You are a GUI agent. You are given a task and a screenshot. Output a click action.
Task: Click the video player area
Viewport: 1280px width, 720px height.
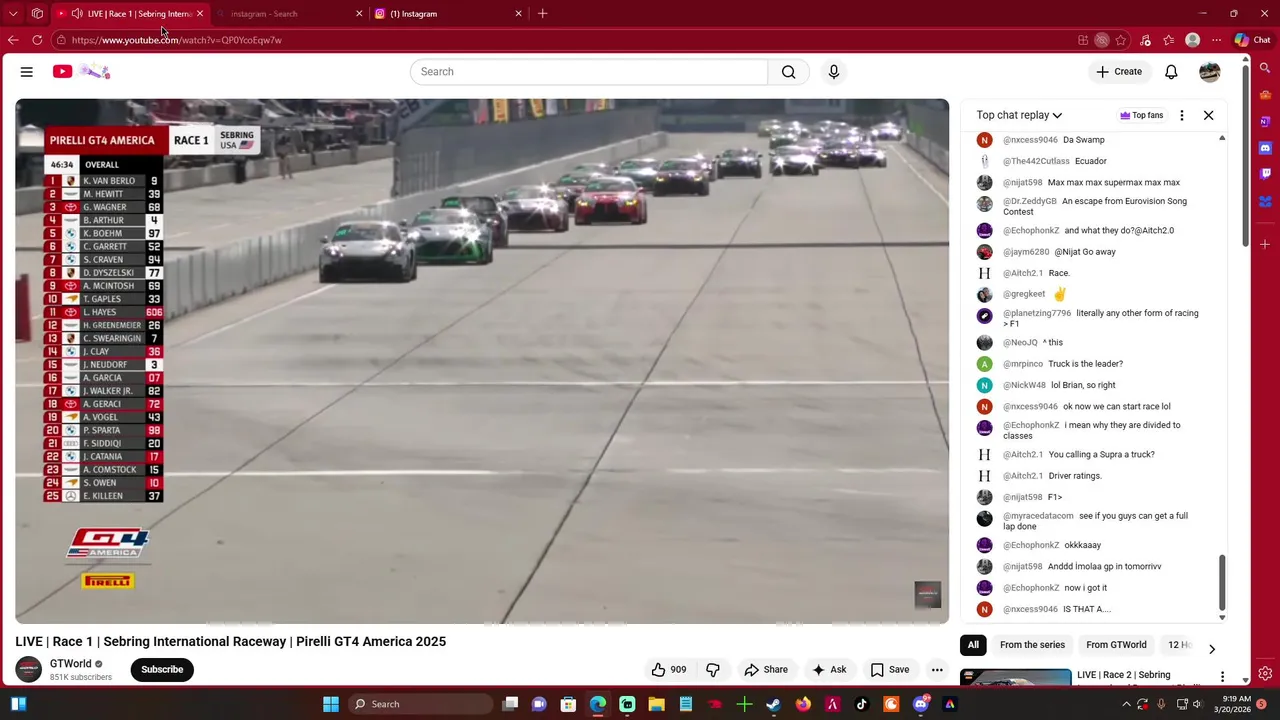(482, 361)
